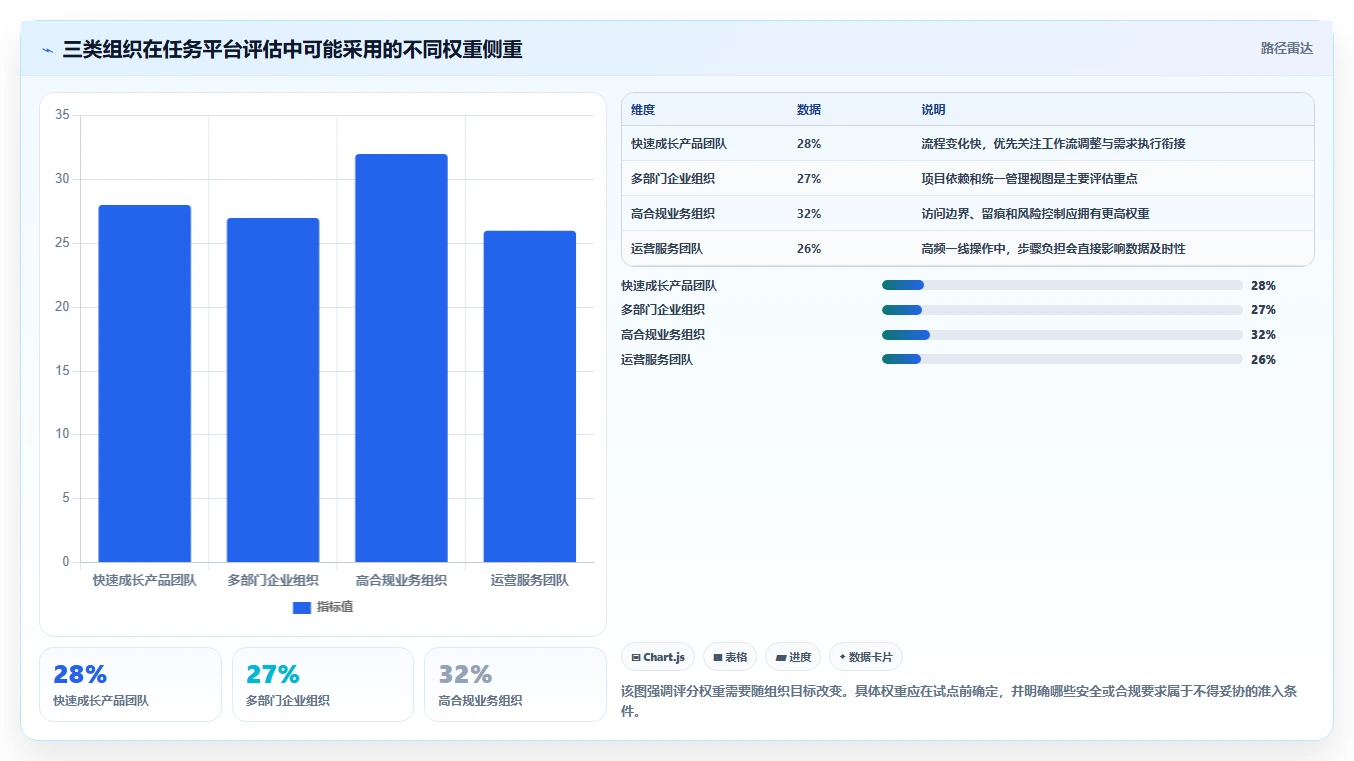Screen dimensions: 1354x761
Task: Open the 路径雷达 label in header
Action: click(x=1287, y=48)
